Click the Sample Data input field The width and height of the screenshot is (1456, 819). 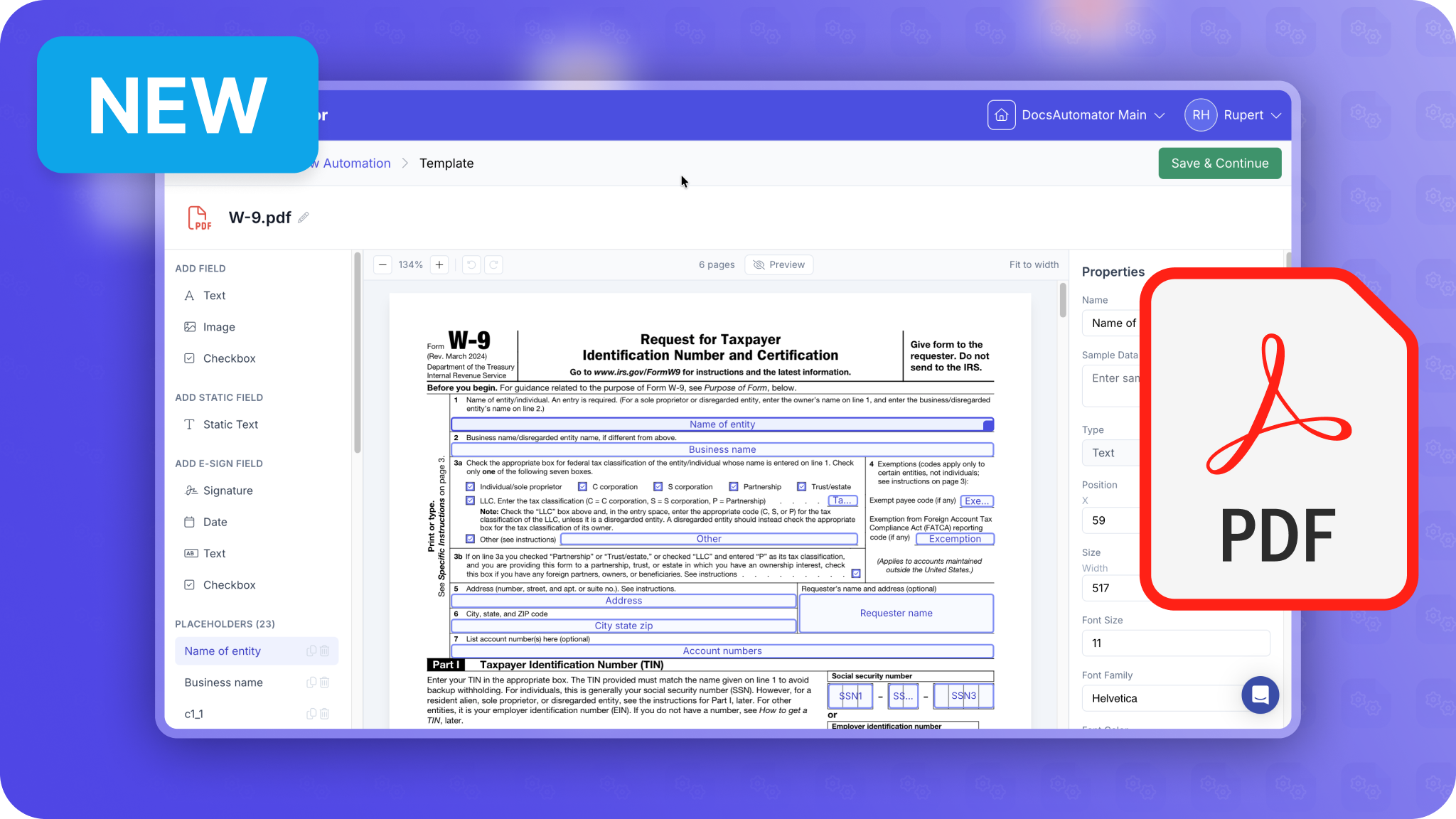point(1113,386)
